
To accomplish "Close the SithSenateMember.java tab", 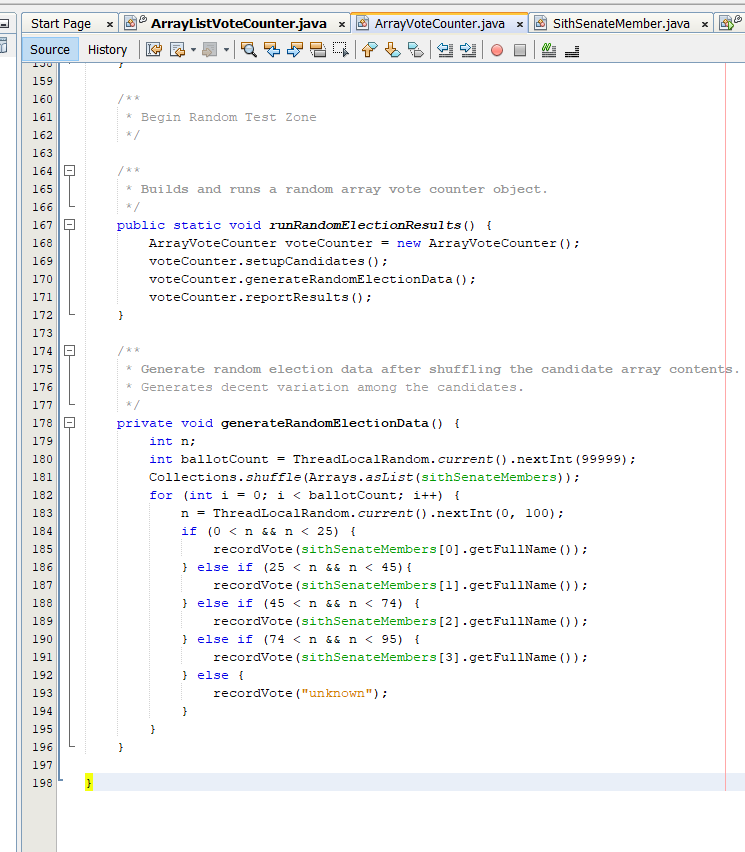I will click(705, 24).
